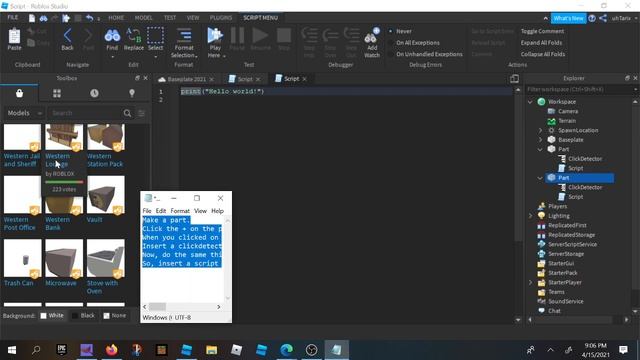Show hidden system tray icons

point(550,350)
